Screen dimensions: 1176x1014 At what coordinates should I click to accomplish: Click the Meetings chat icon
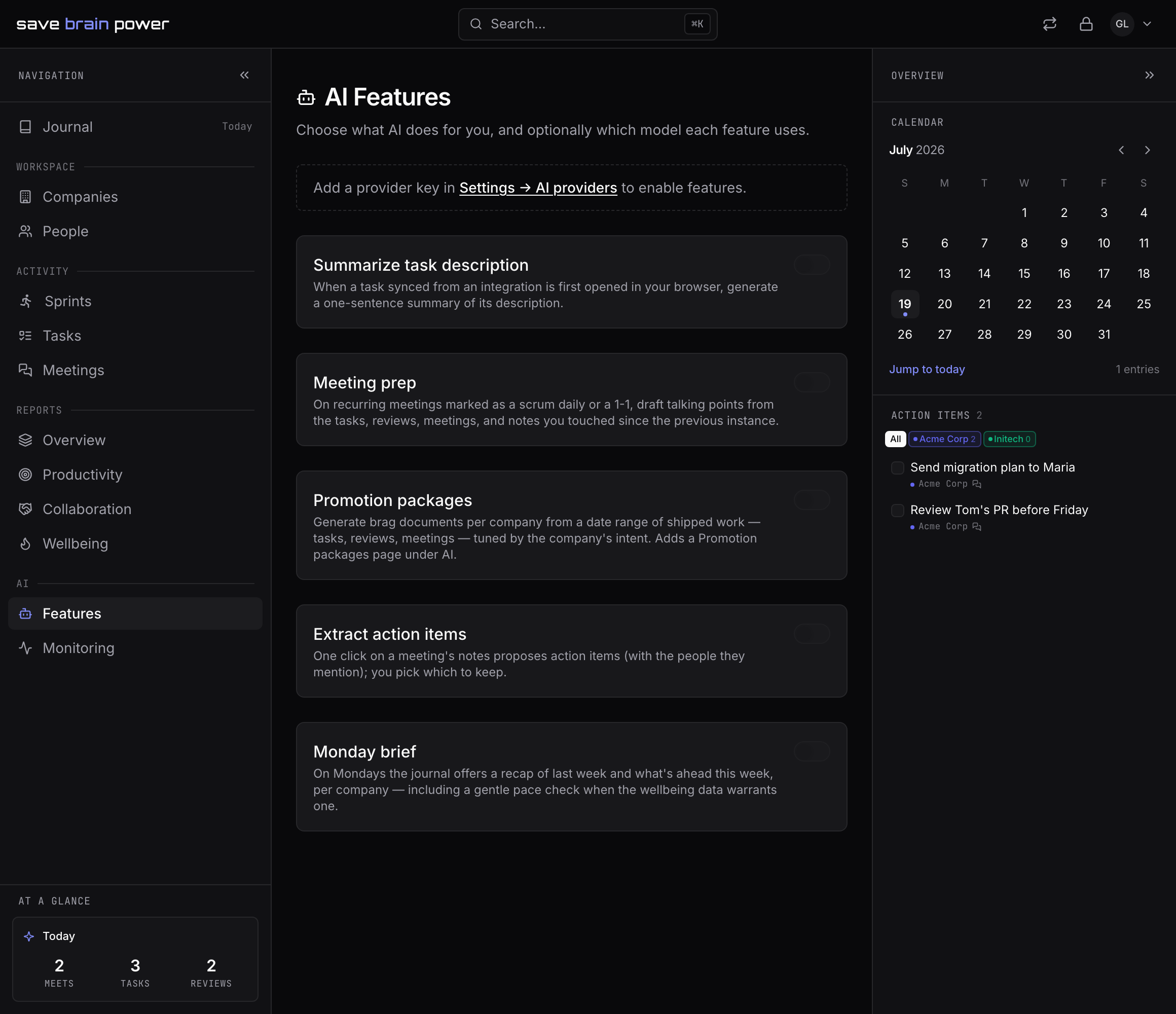point(25,370)
